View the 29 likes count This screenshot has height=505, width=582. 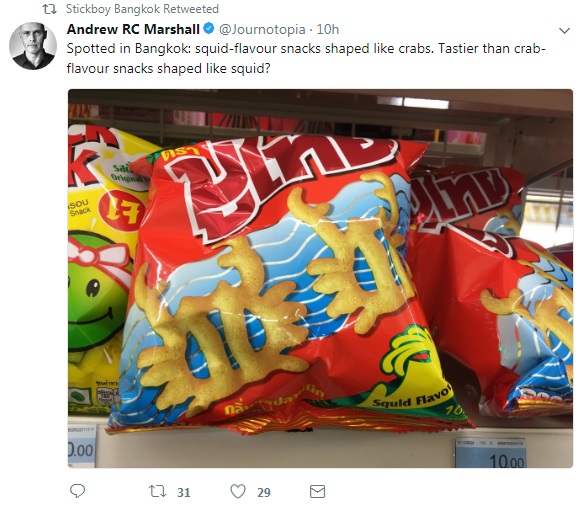(264, 492)
